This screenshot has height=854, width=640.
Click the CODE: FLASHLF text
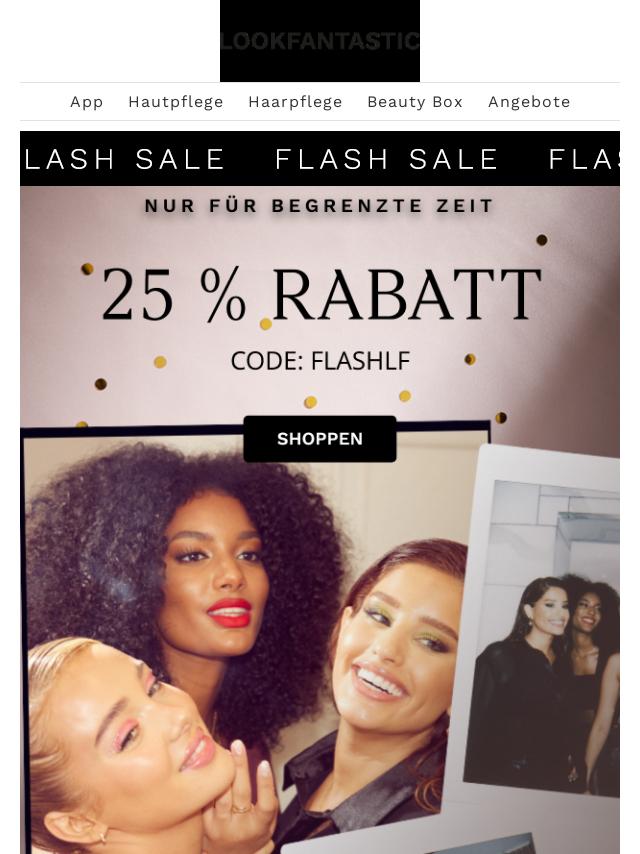[320, 361]
